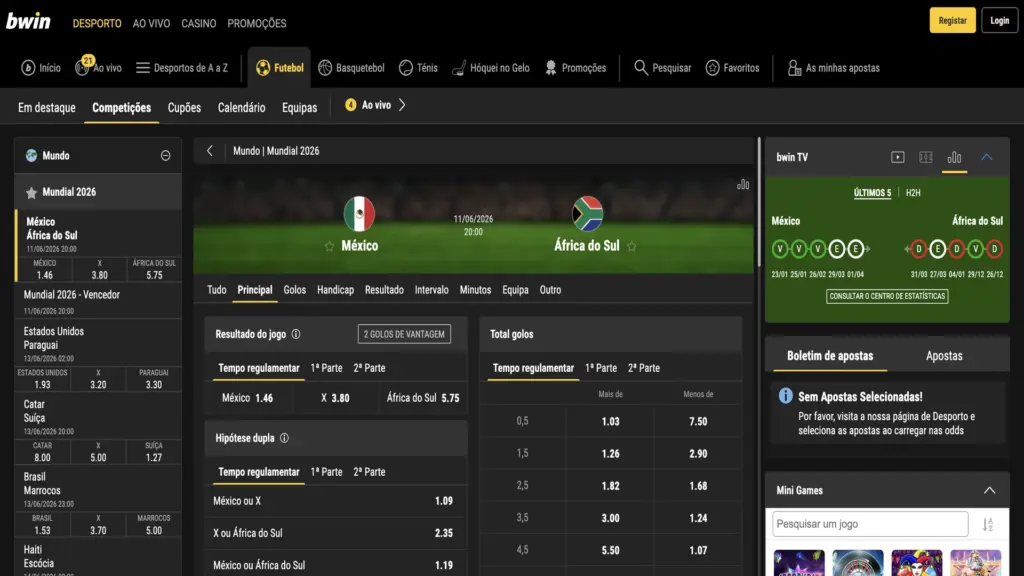
Task: Pick Mais de 2,5 odds 1.82
Action: (611, 486)
